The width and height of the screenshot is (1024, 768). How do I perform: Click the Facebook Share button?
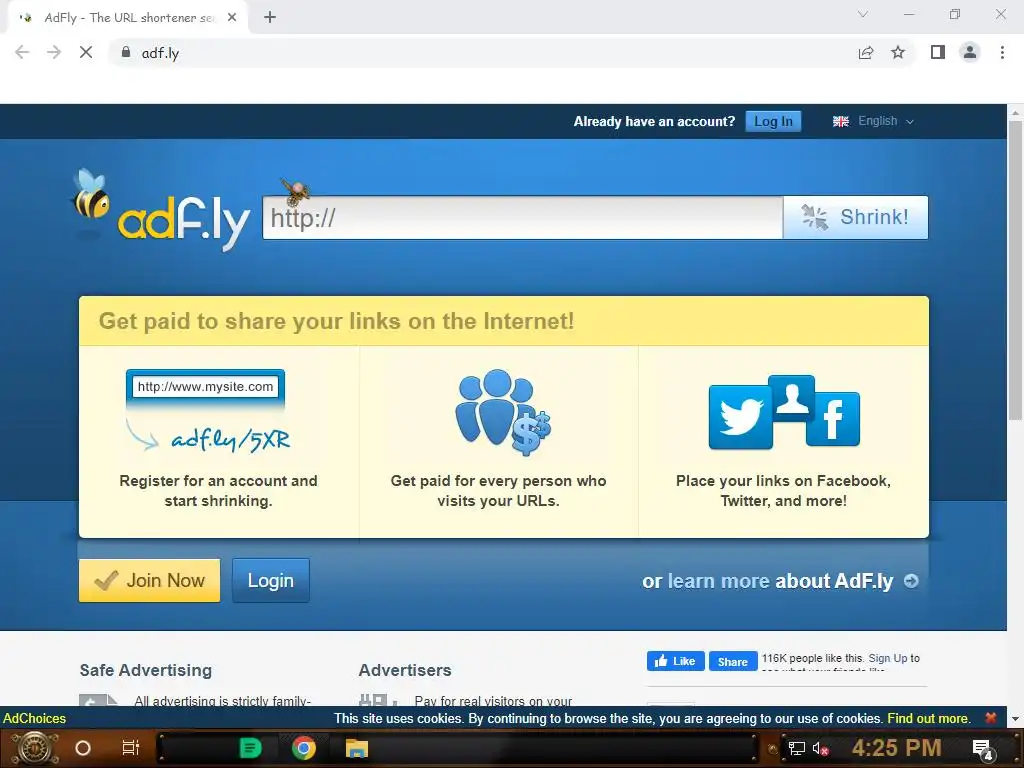(733, 661)
